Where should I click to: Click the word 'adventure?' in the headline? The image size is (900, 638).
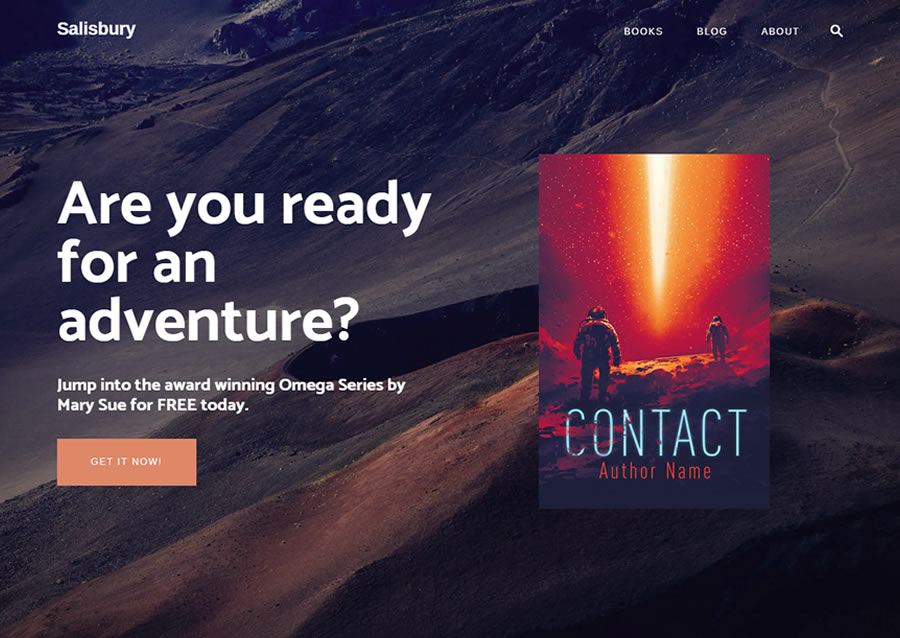tap(208, 320)
